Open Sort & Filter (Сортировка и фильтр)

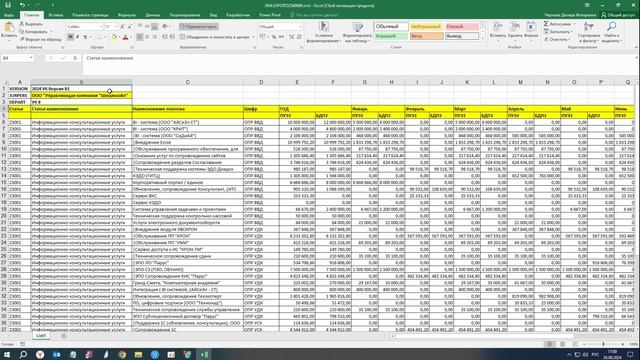(589, 32)
